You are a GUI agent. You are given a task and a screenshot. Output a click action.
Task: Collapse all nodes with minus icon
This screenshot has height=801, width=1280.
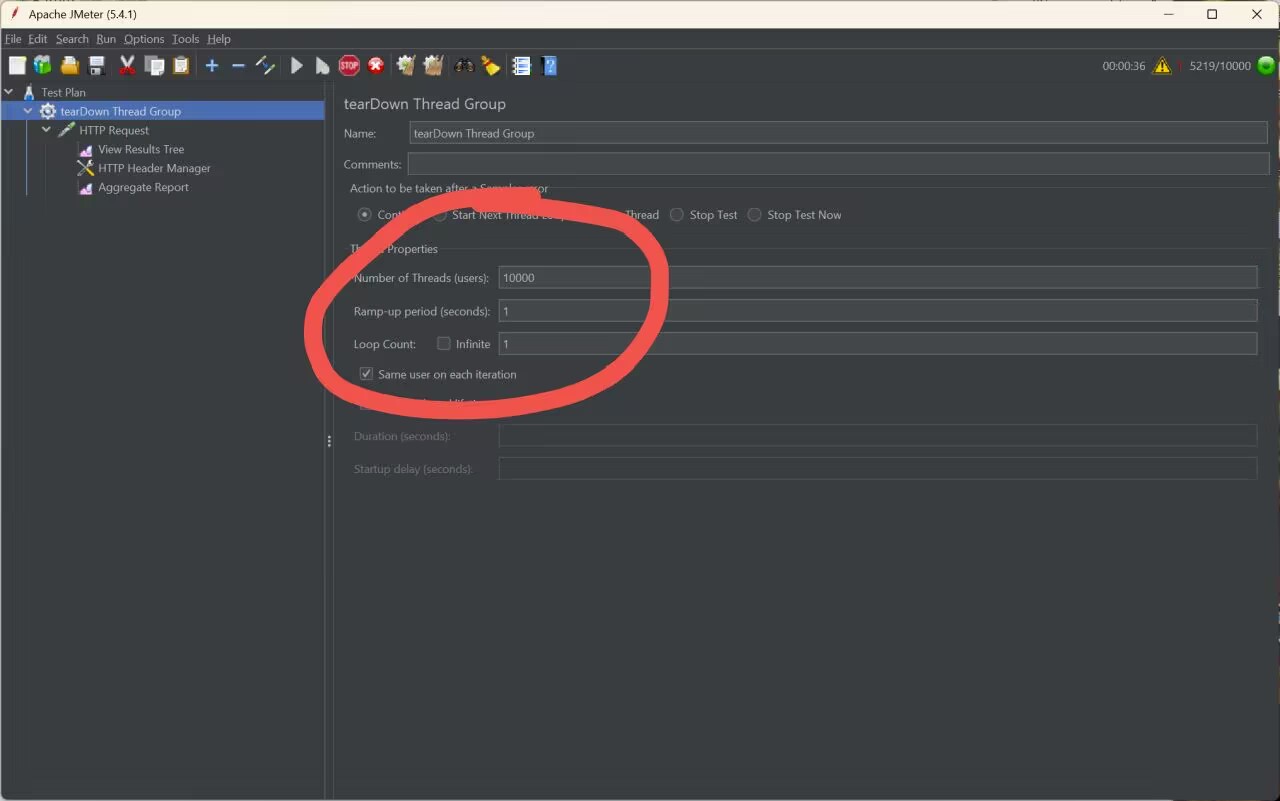point(238,66)
